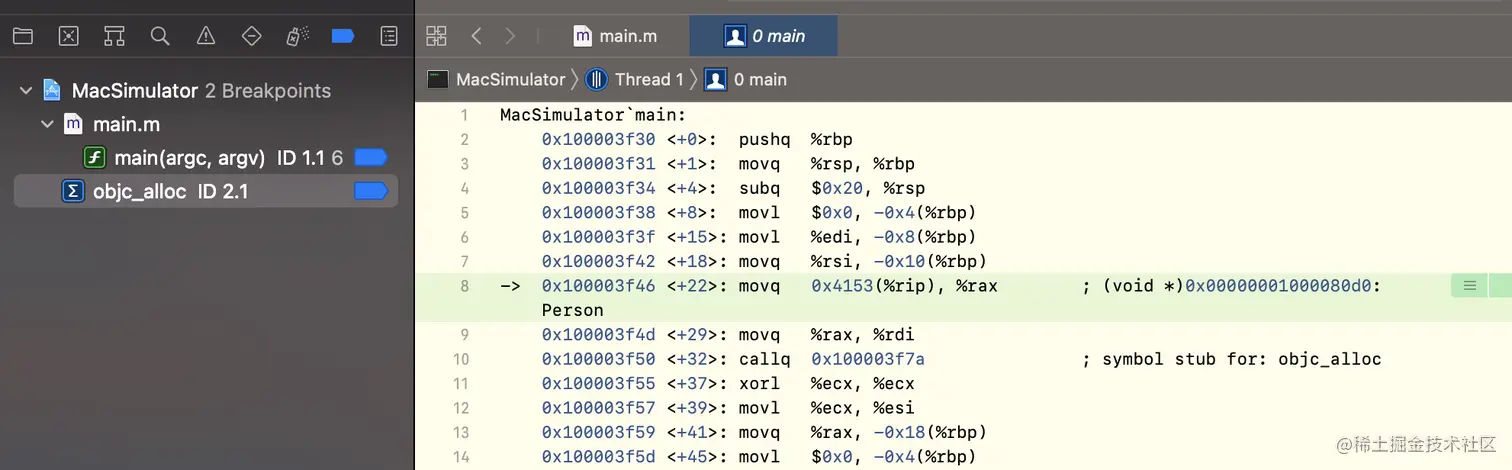Click the MacSimulator project icon in navigator
Viewport: 1512px width, 470px height.
(x=52, y=91)
